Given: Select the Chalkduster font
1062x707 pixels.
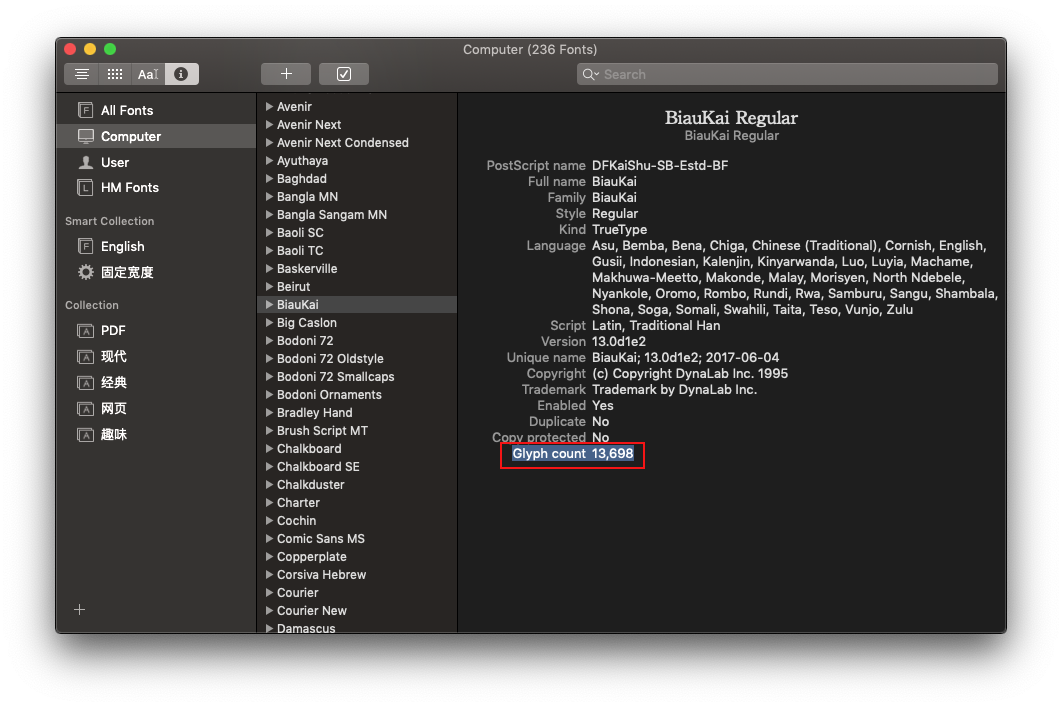Looking at the screenshot, I should (x=358, y=485).
